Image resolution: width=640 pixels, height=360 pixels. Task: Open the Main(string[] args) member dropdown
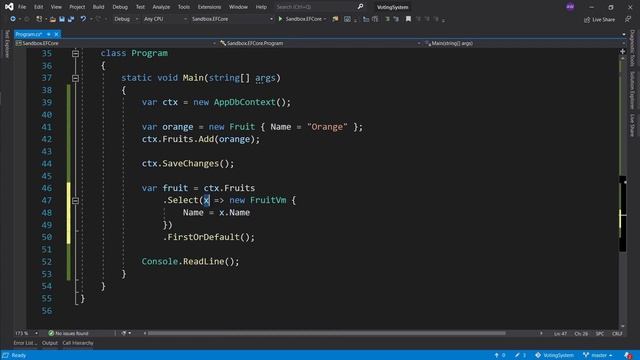(524, 43)
